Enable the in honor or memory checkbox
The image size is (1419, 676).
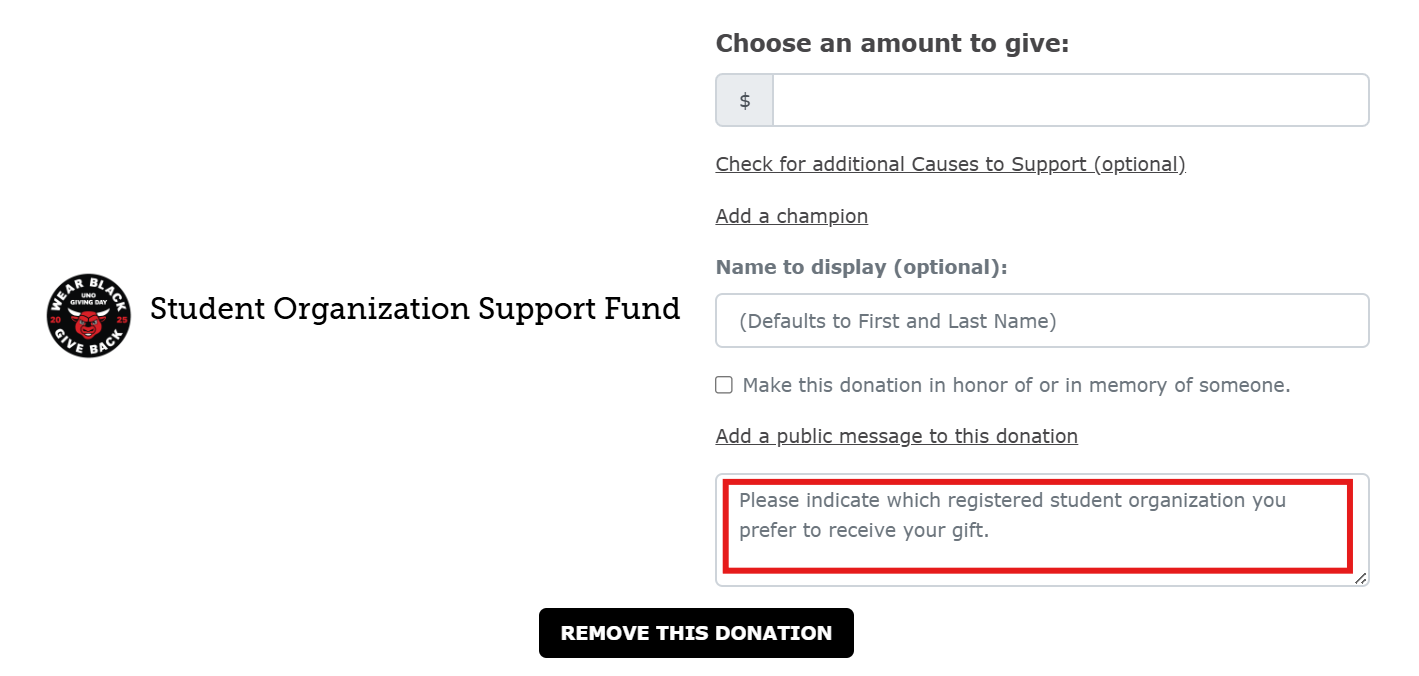tap(724, 385)
